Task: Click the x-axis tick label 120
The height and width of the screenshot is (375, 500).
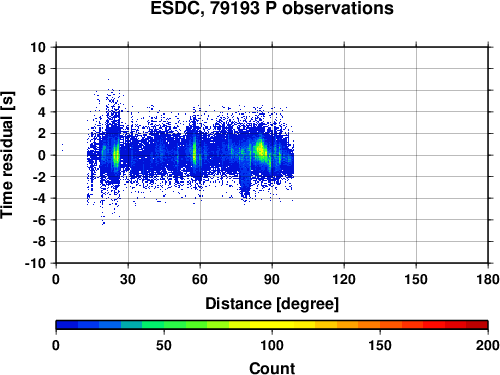Action: coord(344,279)
